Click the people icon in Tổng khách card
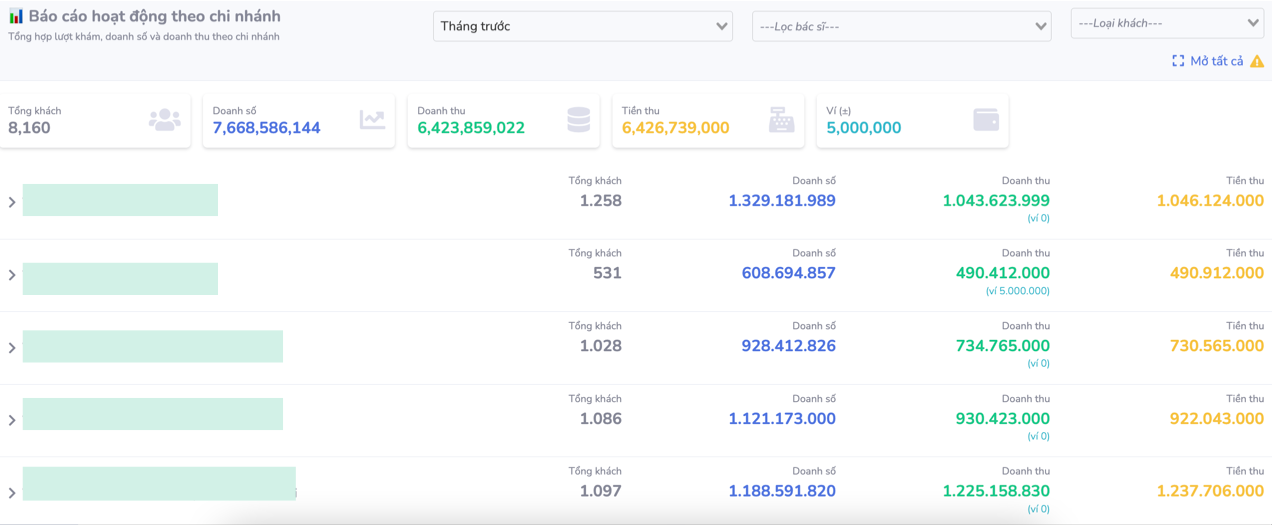Viewport: 1273px width, 525px height. pyautogui.click(x=164, y=120)
